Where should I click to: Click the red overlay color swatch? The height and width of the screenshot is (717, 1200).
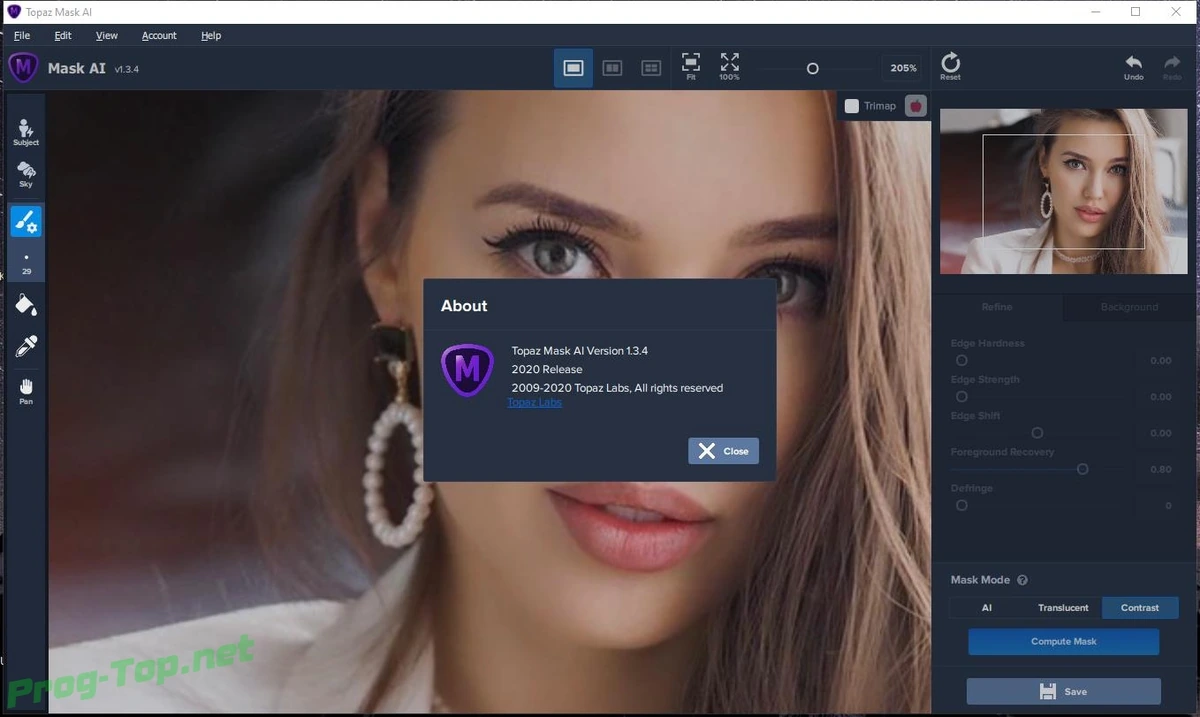coord(915,105)
